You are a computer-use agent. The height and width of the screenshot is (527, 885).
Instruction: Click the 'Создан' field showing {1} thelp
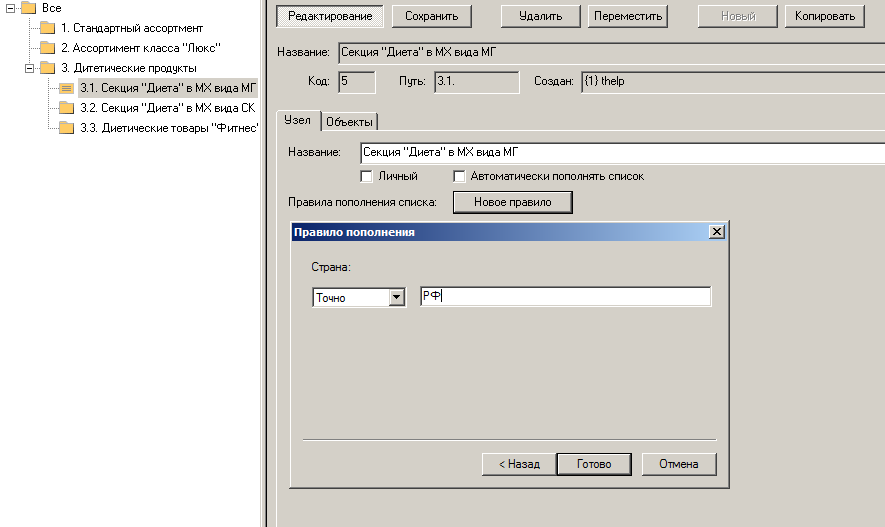coord(733,82)
